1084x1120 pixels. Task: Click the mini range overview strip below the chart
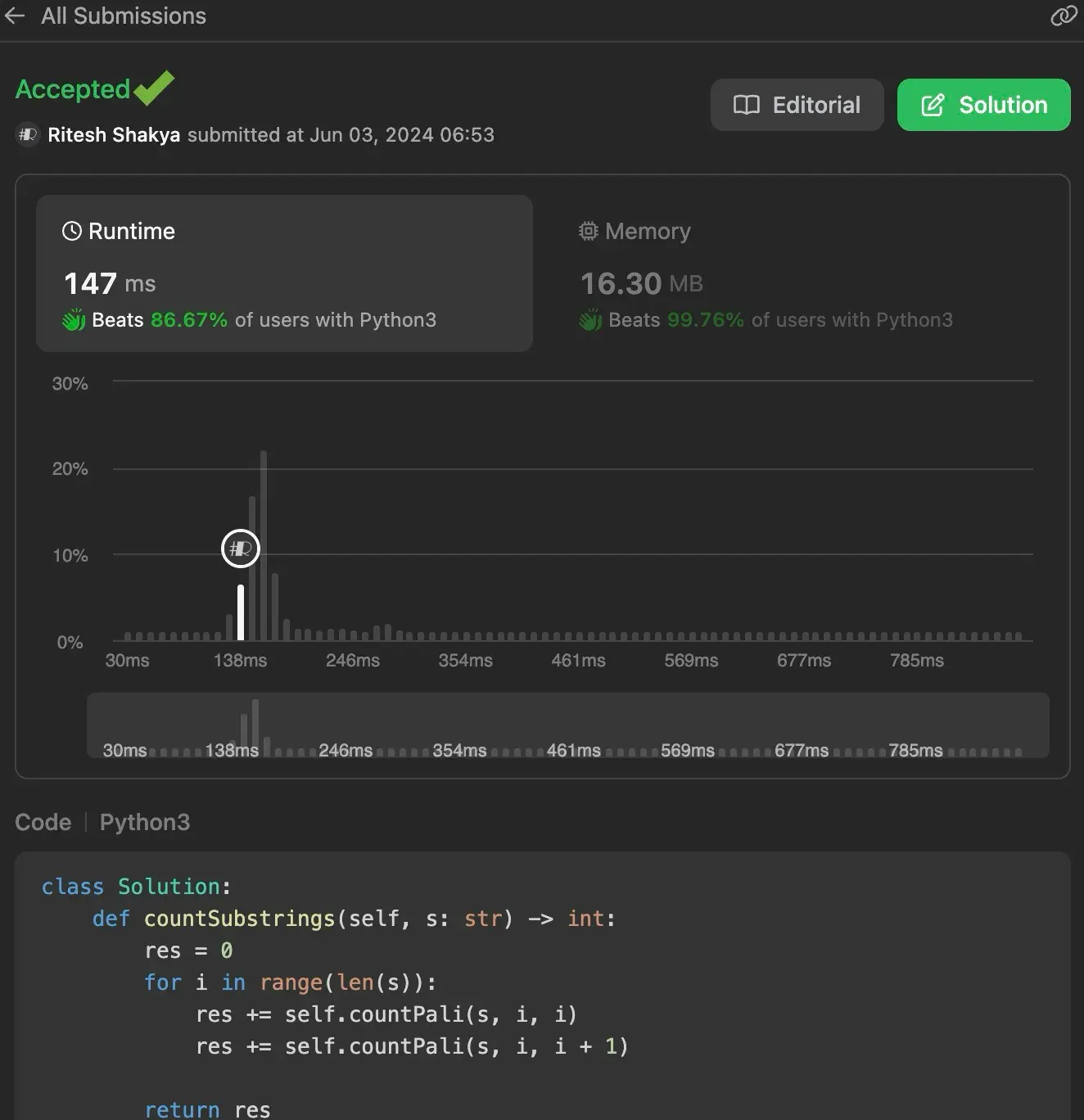point(567,725)
